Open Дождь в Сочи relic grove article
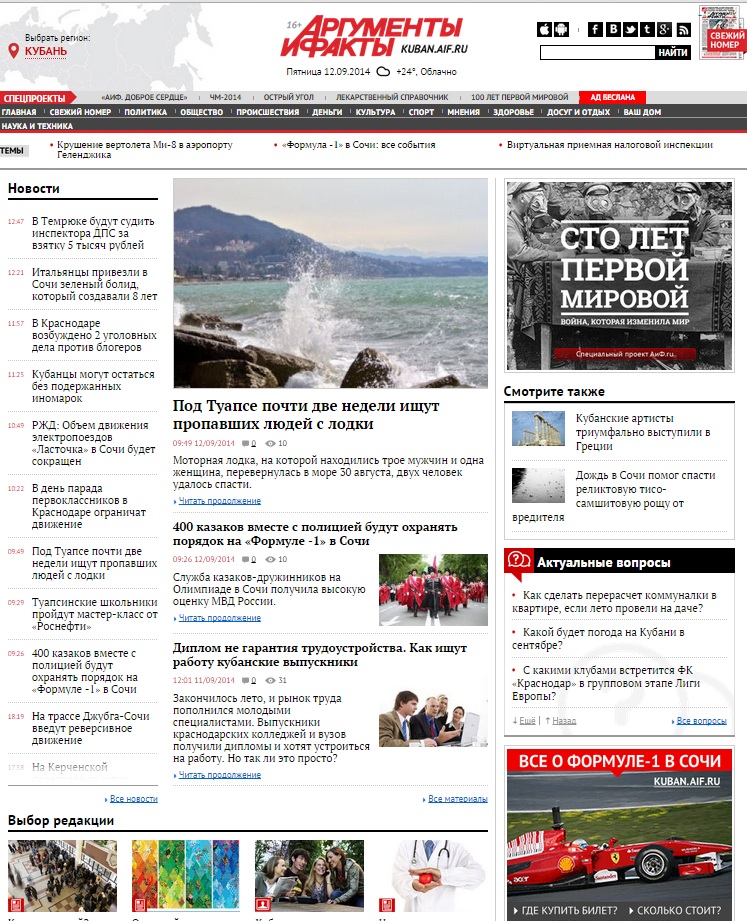747x921 pixels. point(614,496)
